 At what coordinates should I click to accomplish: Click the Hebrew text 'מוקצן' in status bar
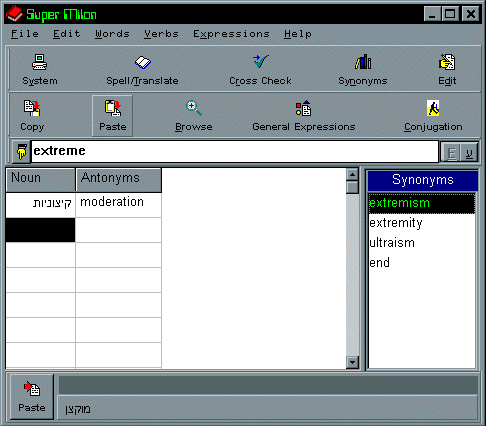[78, 409]
